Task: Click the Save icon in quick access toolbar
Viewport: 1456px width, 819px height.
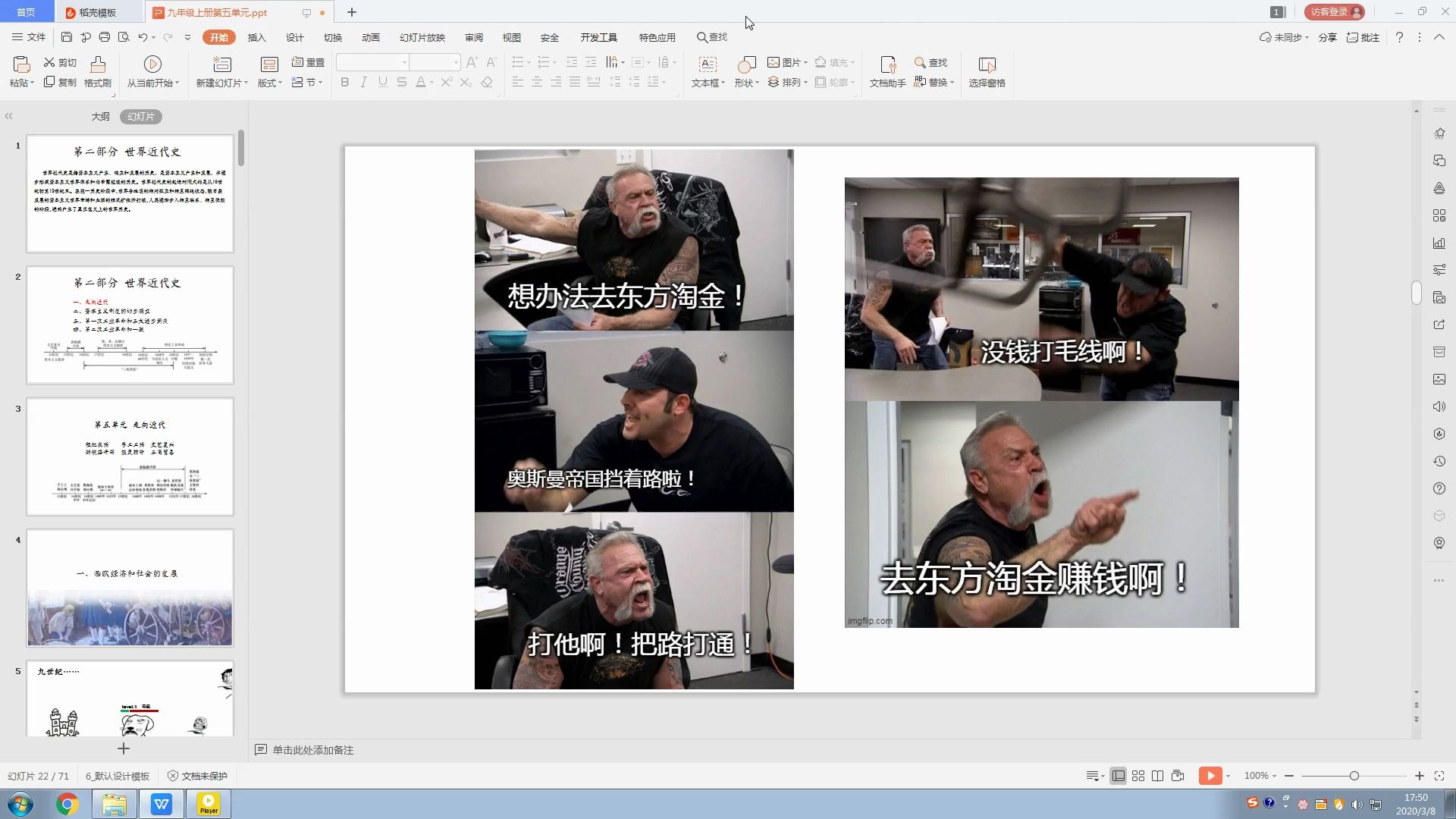Action: pos(67,36)
